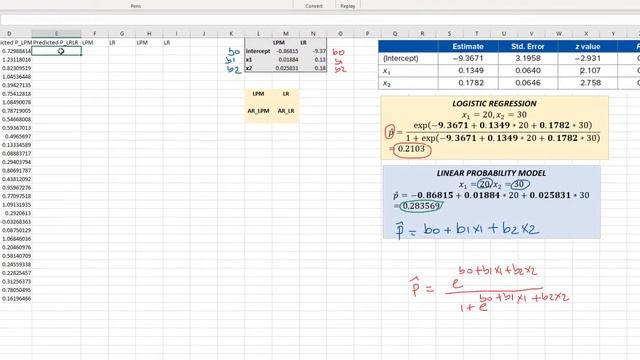Select cell with value 1.09131935
Screen dimensions: 640x360
[16, 205]
